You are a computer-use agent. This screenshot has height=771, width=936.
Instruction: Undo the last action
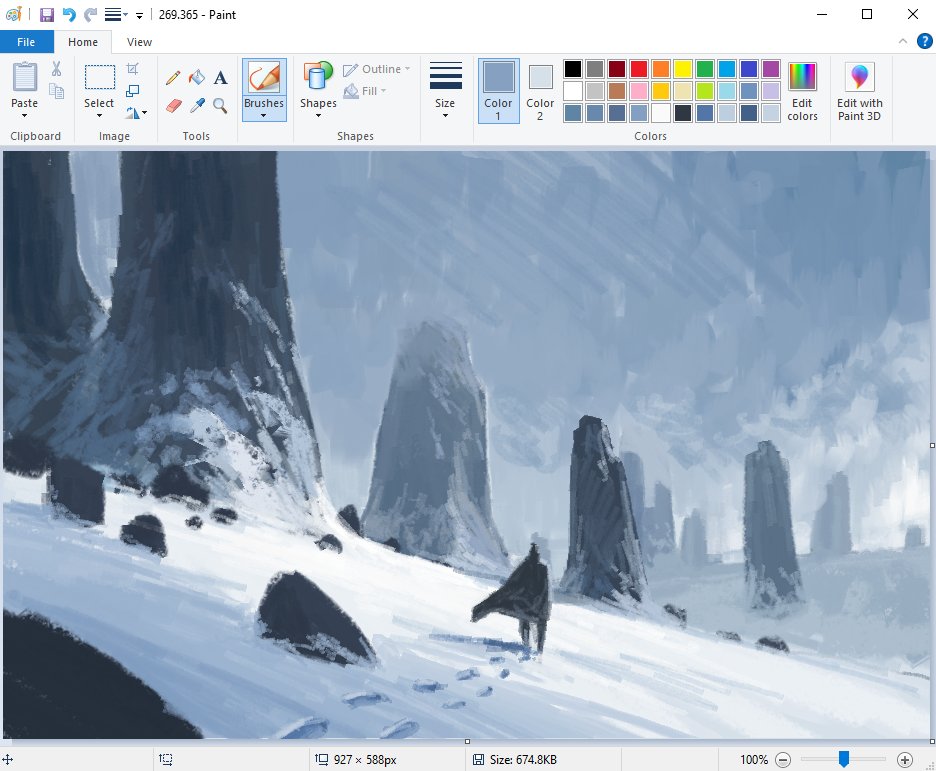coord(69,14)
